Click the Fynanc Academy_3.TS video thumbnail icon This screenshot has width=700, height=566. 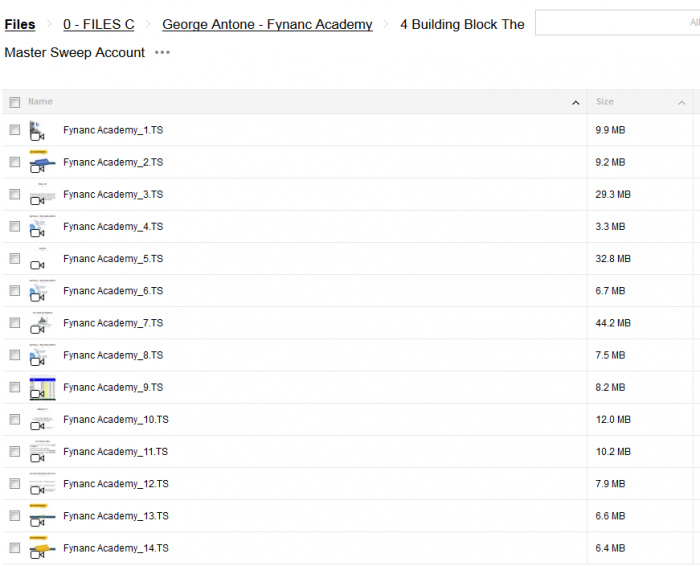[42, 194]
